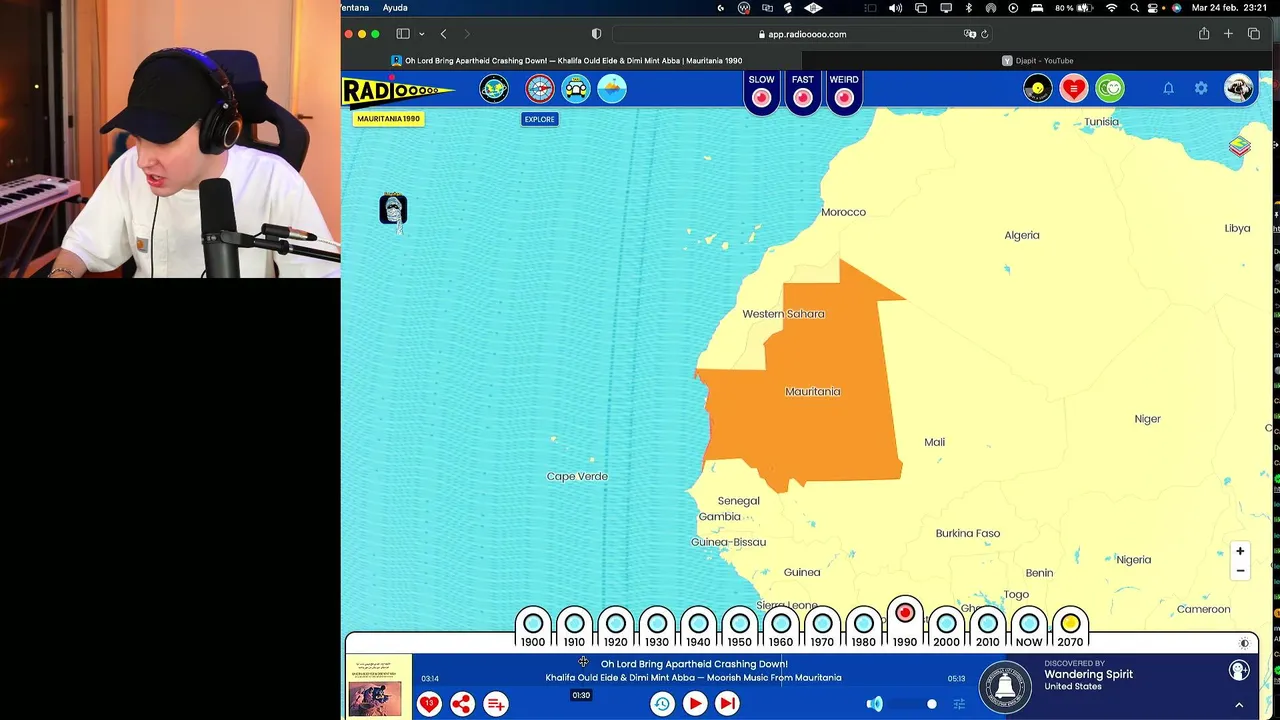Select the compass Explore mode icon
1280x720 pixels.
(540, 88)
